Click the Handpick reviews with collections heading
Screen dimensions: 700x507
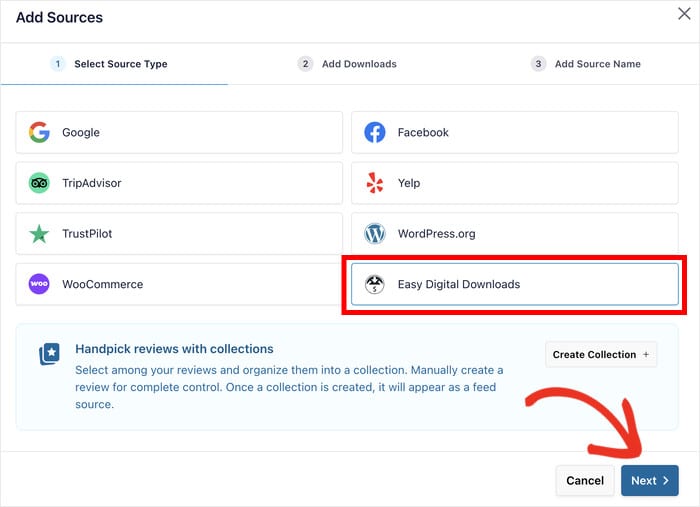point(174,349)
